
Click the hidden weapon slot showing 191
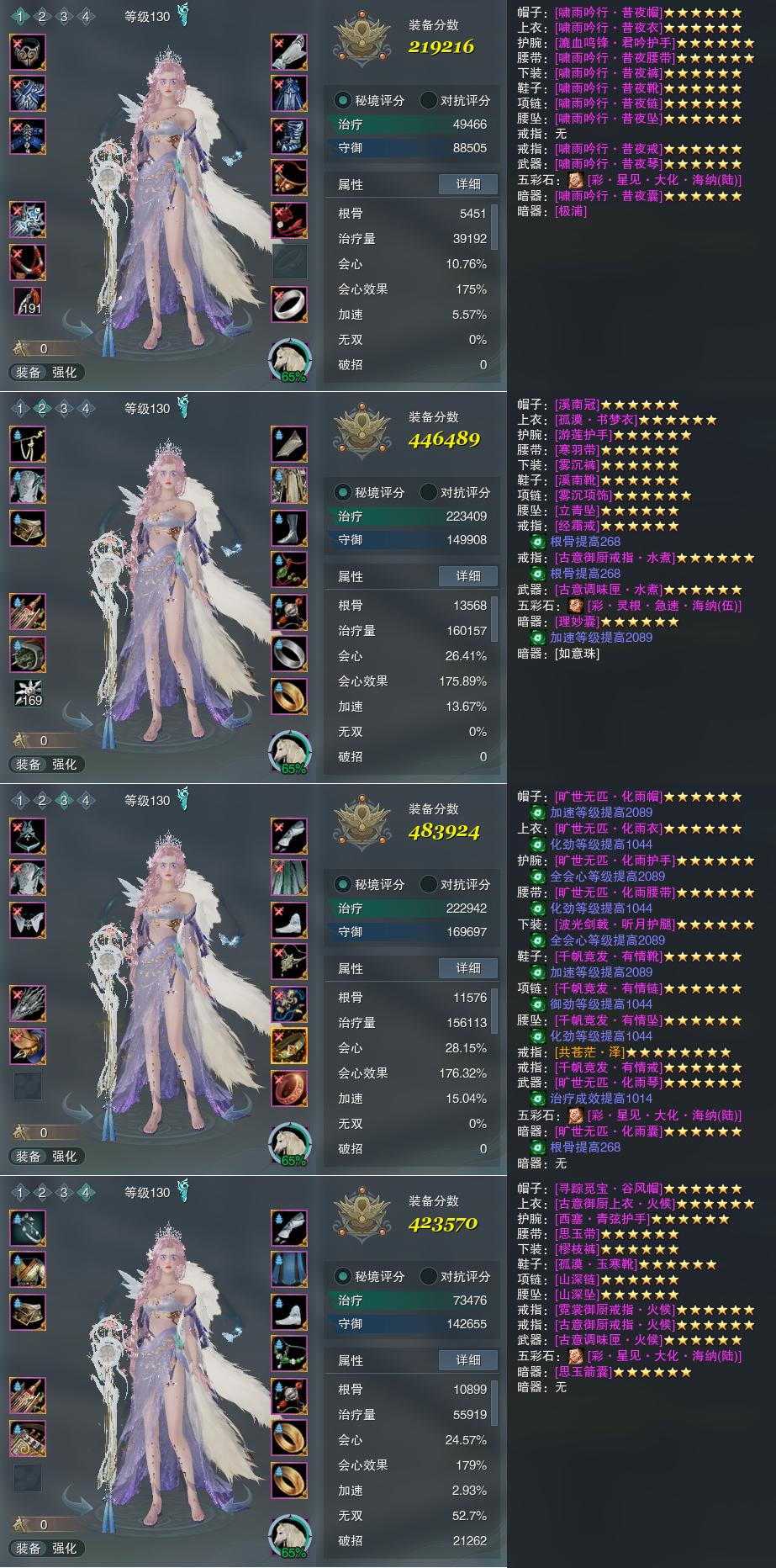(x=28, y=299)
